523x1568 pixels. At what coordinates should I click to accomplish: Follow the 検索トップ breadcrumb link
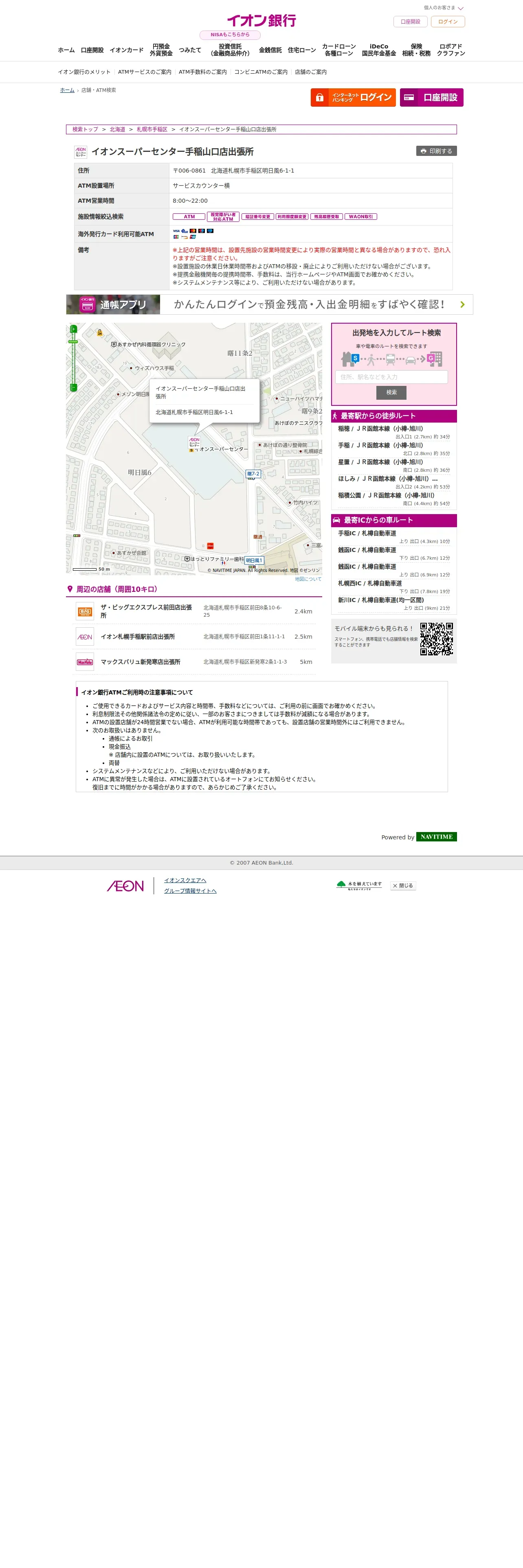pyautogui.click(x=85, y=130)
